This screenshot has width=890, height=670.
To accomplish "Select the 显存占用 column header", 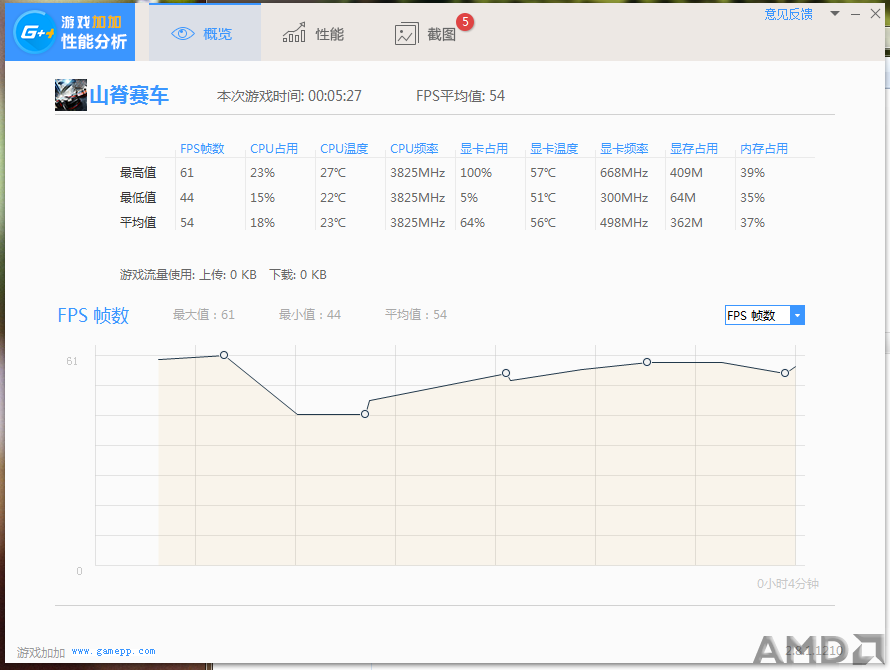I will (694, 149).
